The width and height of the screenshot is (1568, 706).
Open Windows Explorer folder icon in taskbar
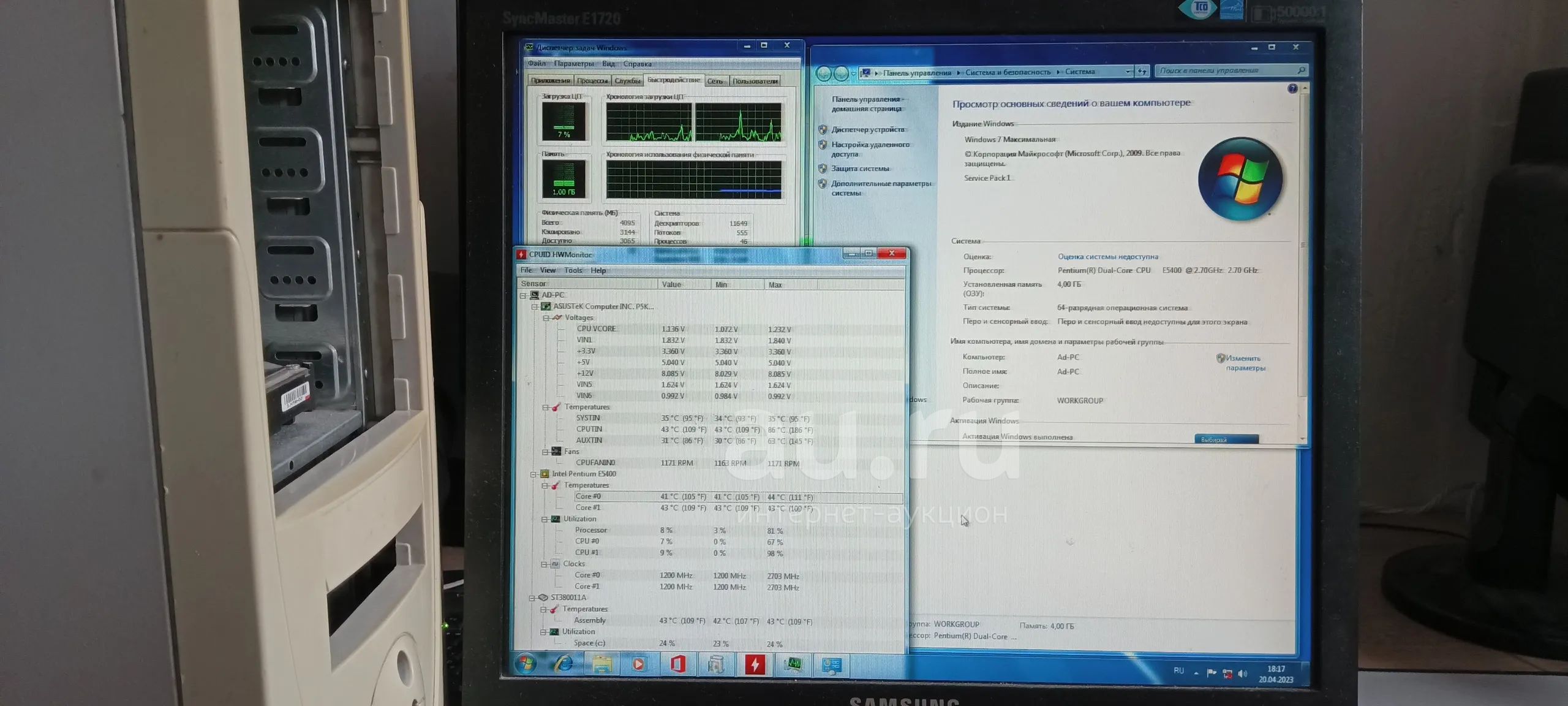point(601,664)
